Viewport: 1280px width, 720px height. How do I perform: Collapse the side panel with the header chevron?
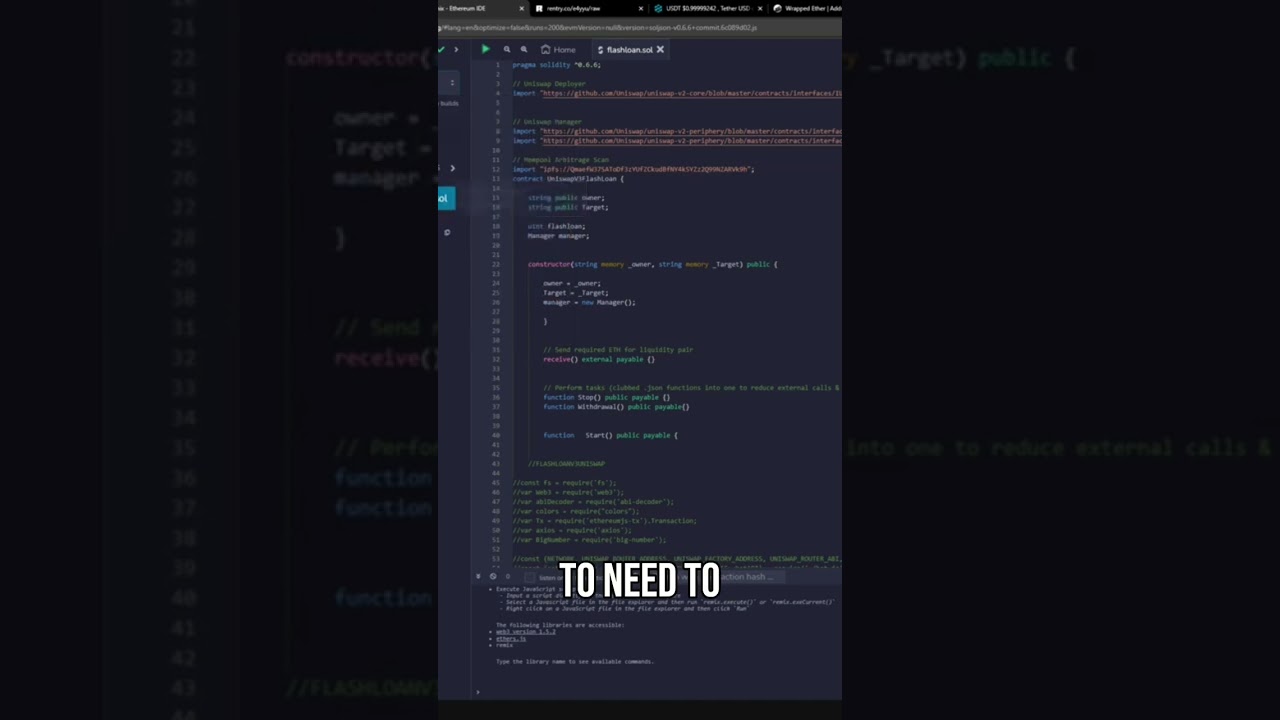[456, 49]
